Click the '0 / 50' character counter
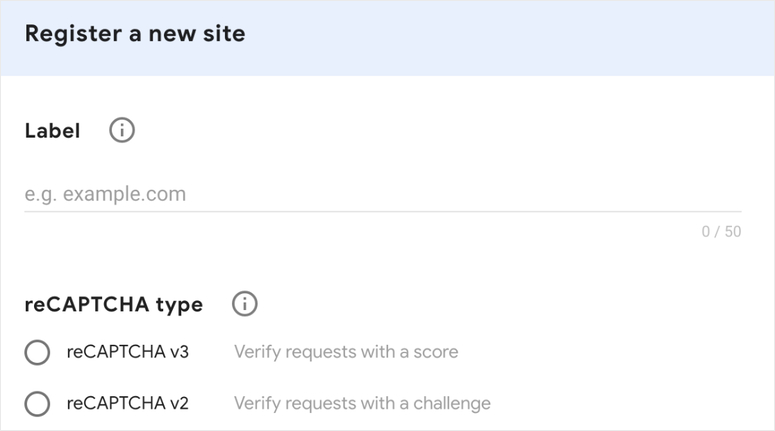775x431 pixels. (x=721, y=231)
